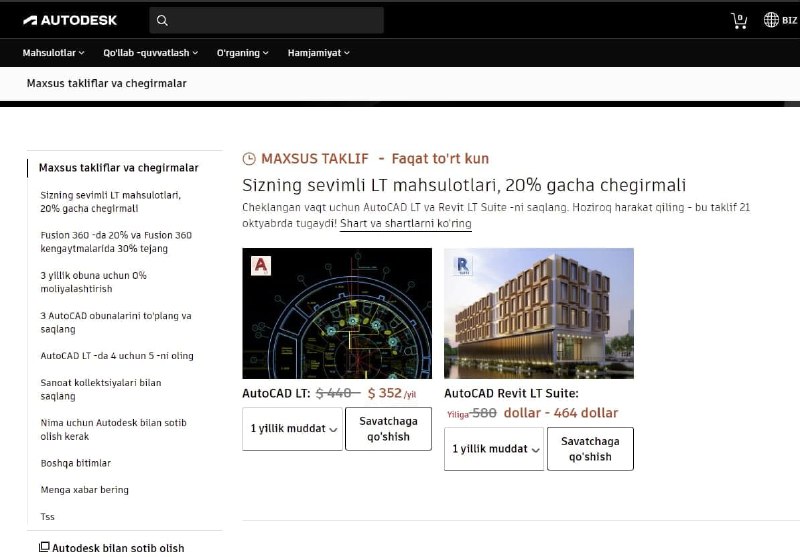800x557 pixels.
Task: Focus the search input field
Action: 266,20
